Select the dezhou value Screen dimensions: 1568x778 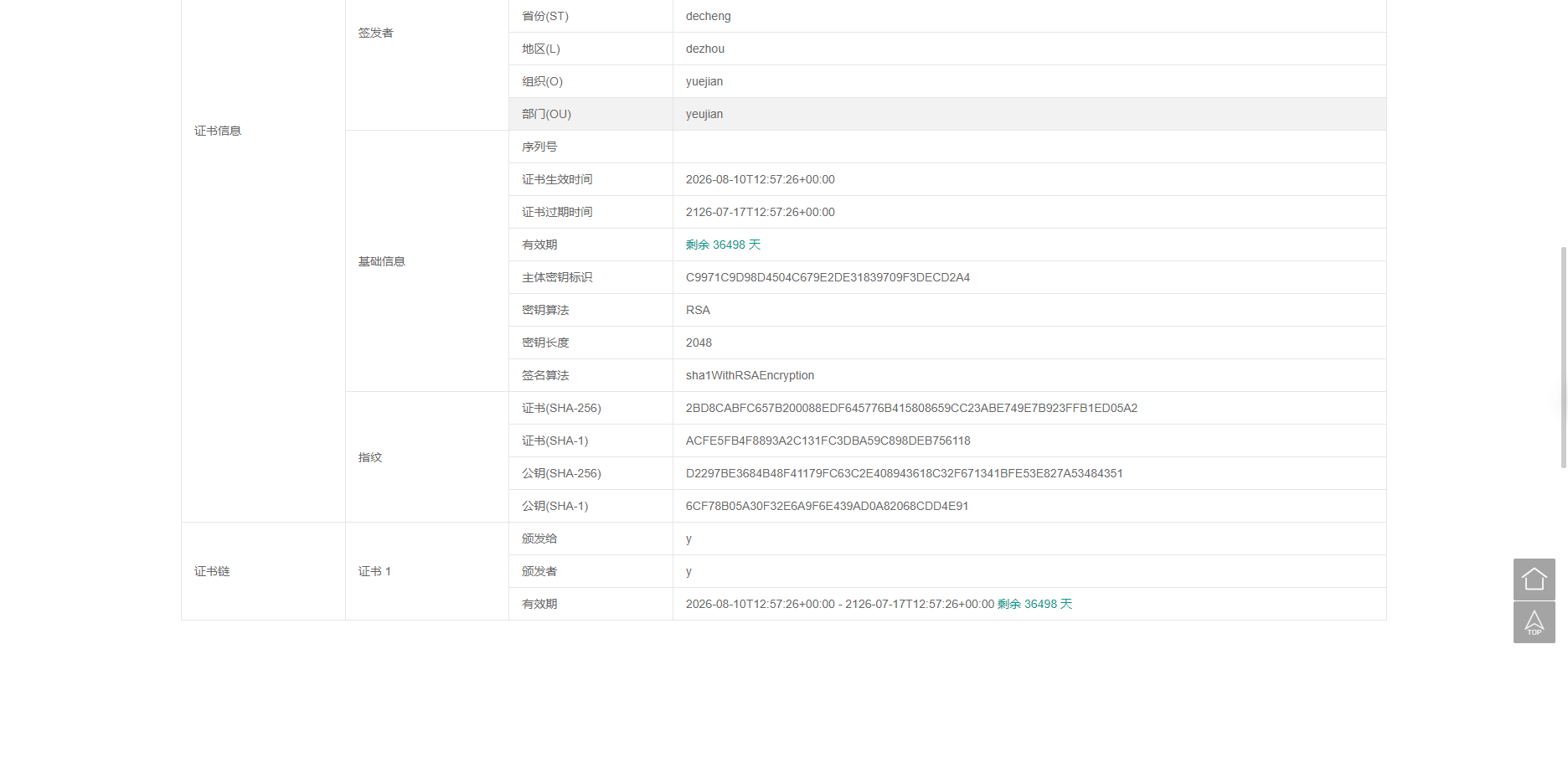click(x=705, y=49)
